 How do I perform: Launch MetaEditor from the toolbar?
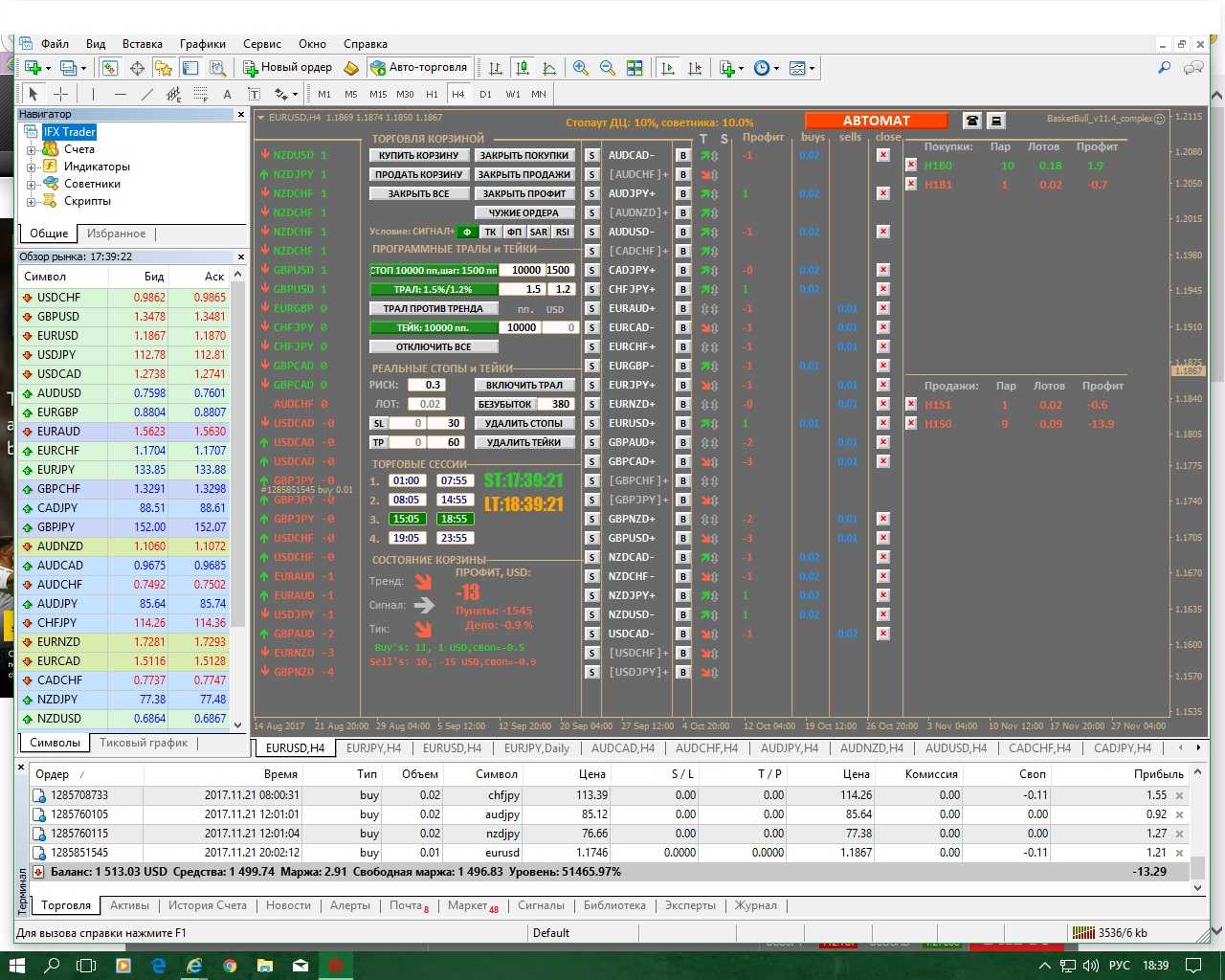(x=351, y=68)
